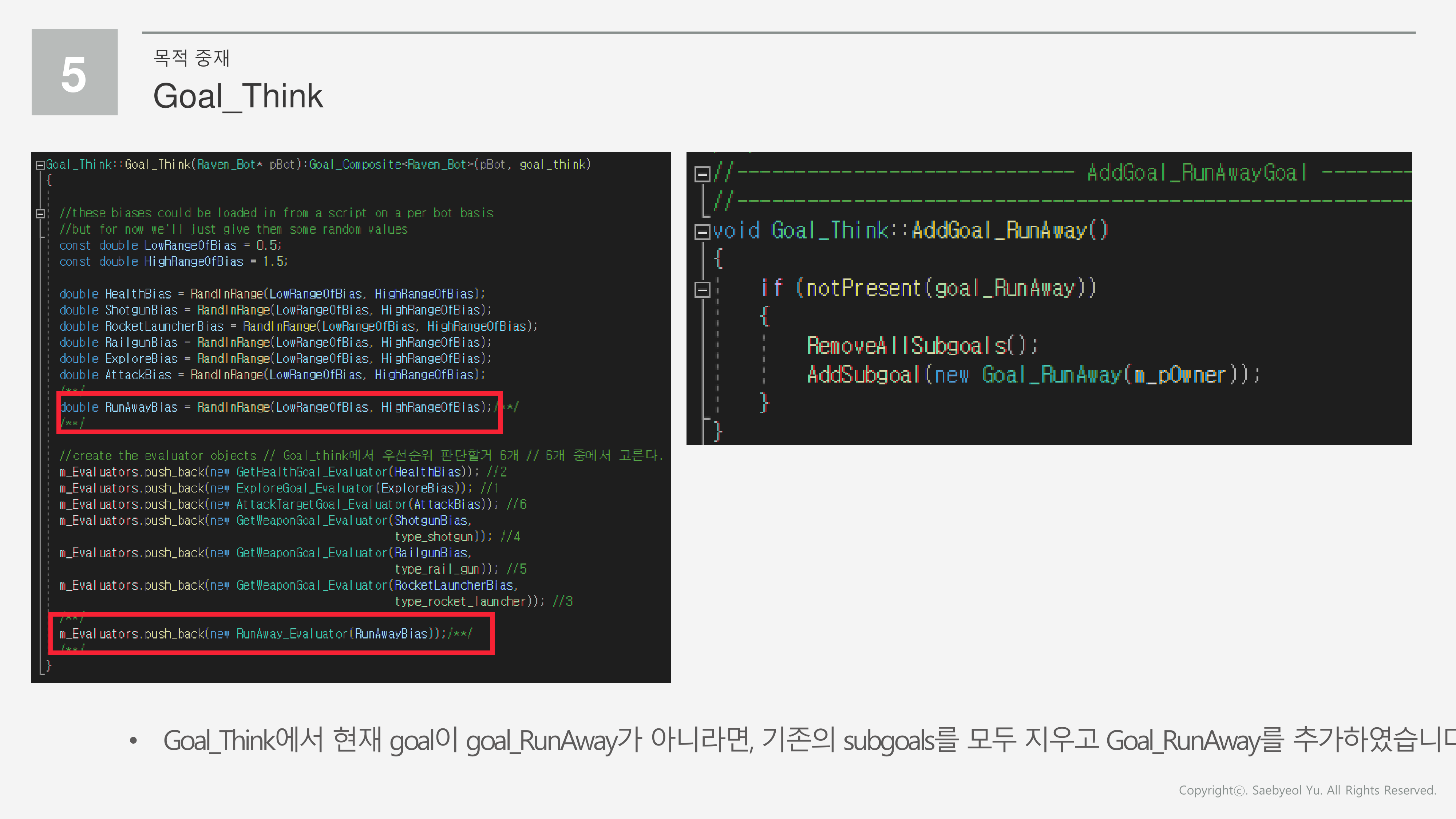Click the const double LowRangeOfBias line

(x=170, y=245)
